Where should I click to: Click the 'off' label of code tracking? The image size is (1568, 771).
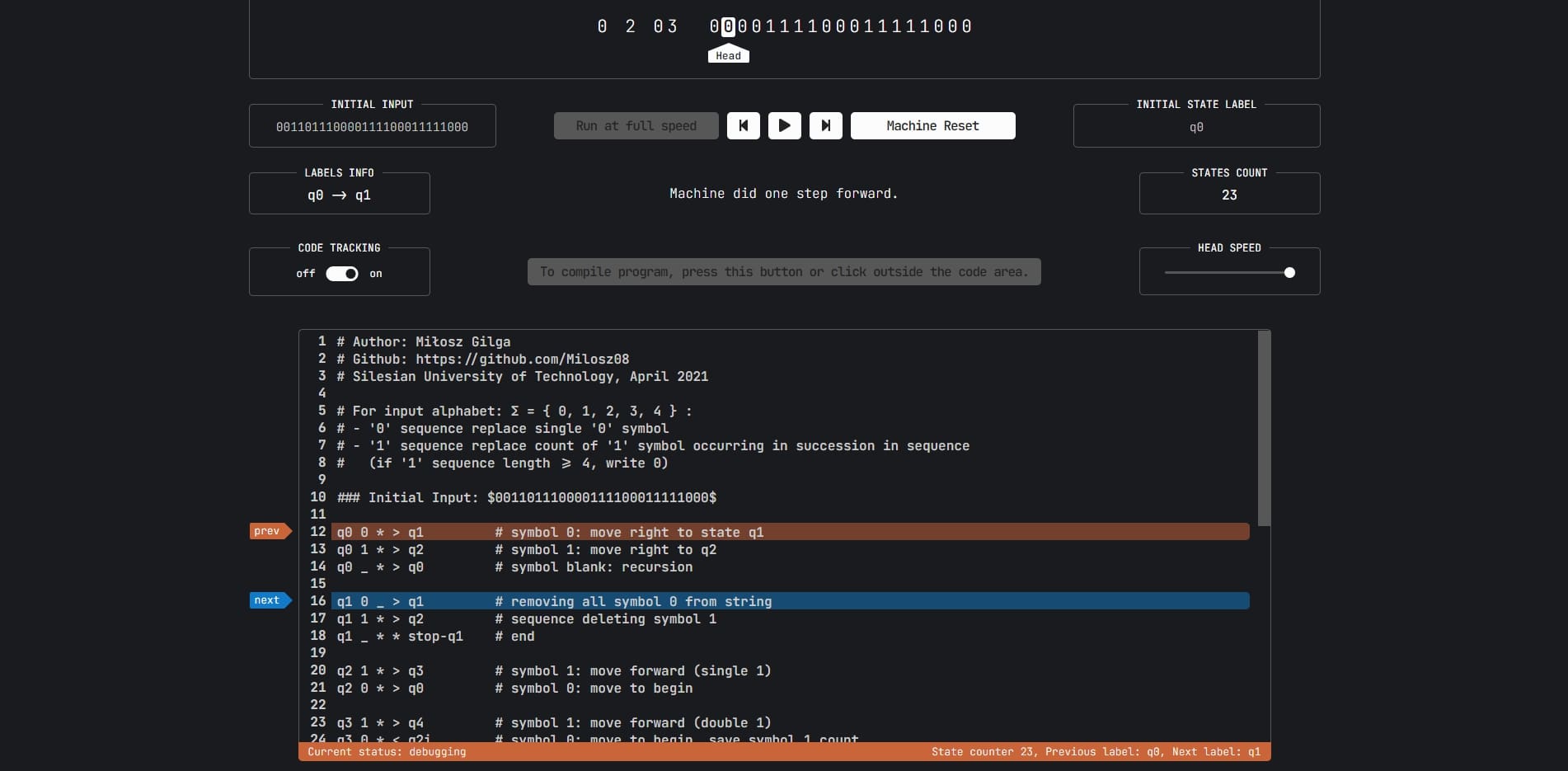point(306,274)
